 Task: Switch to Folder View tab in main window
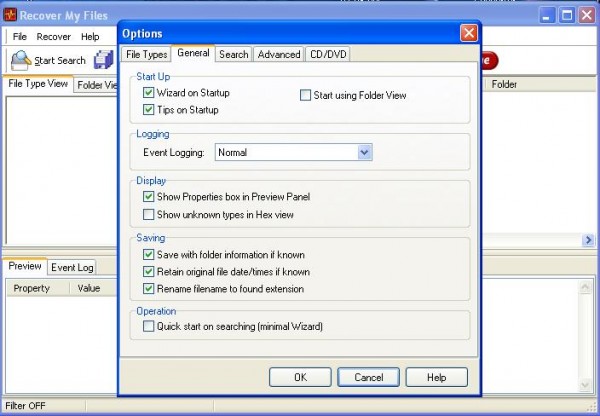tap(96, 85)
